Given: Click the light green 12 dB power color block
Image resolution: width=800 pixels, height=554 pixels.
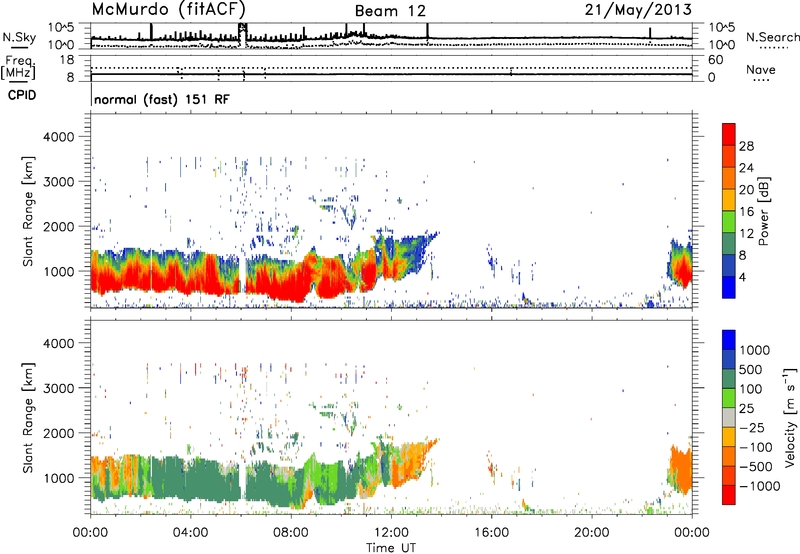Looking at the screenshot, I should click(729, 221).
